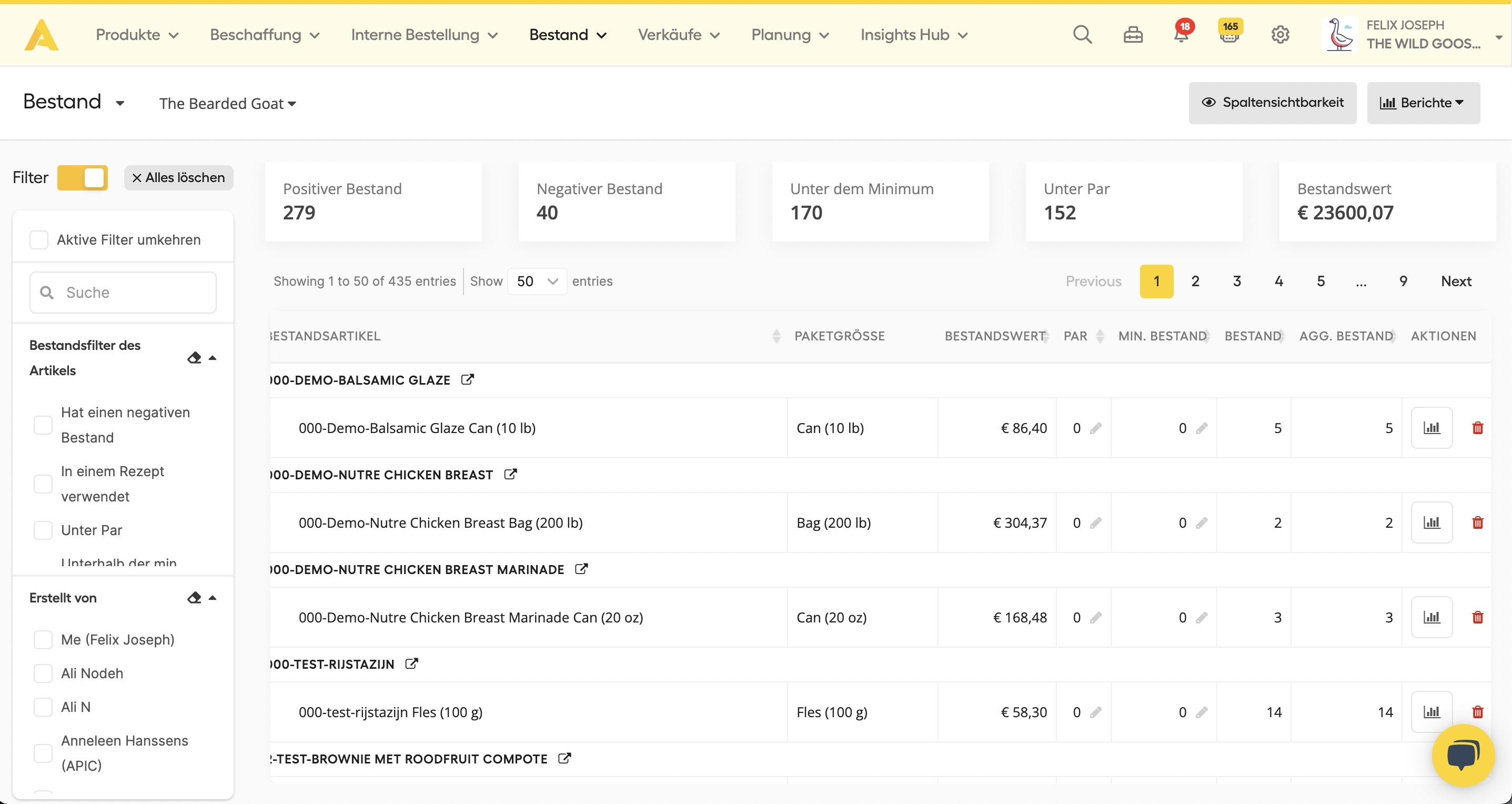Open the settings gear icon
This screenshot has height=804, width=1512.
(x=1280, y=35)
